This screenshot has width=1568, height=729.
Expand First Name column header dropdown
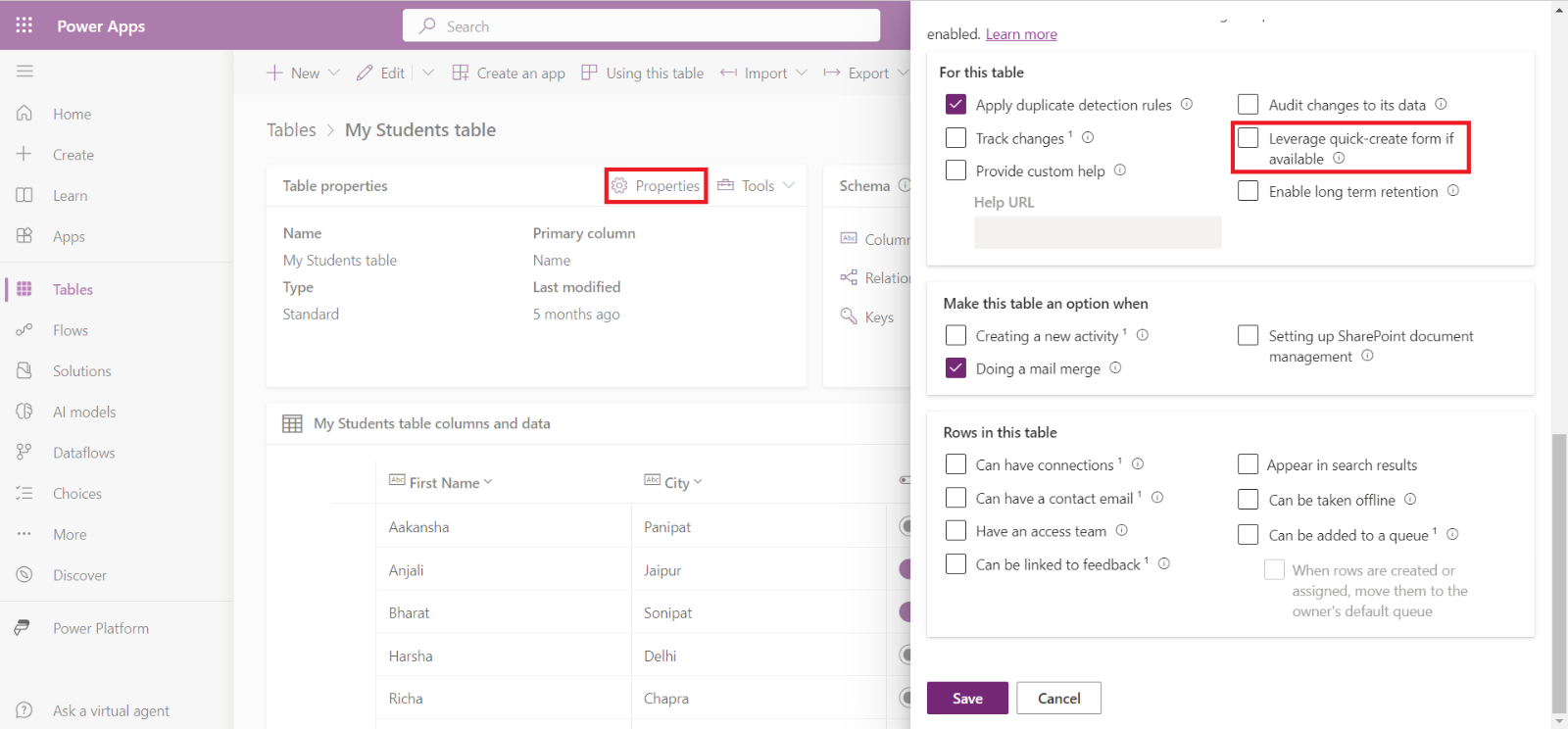pos(488,482)
